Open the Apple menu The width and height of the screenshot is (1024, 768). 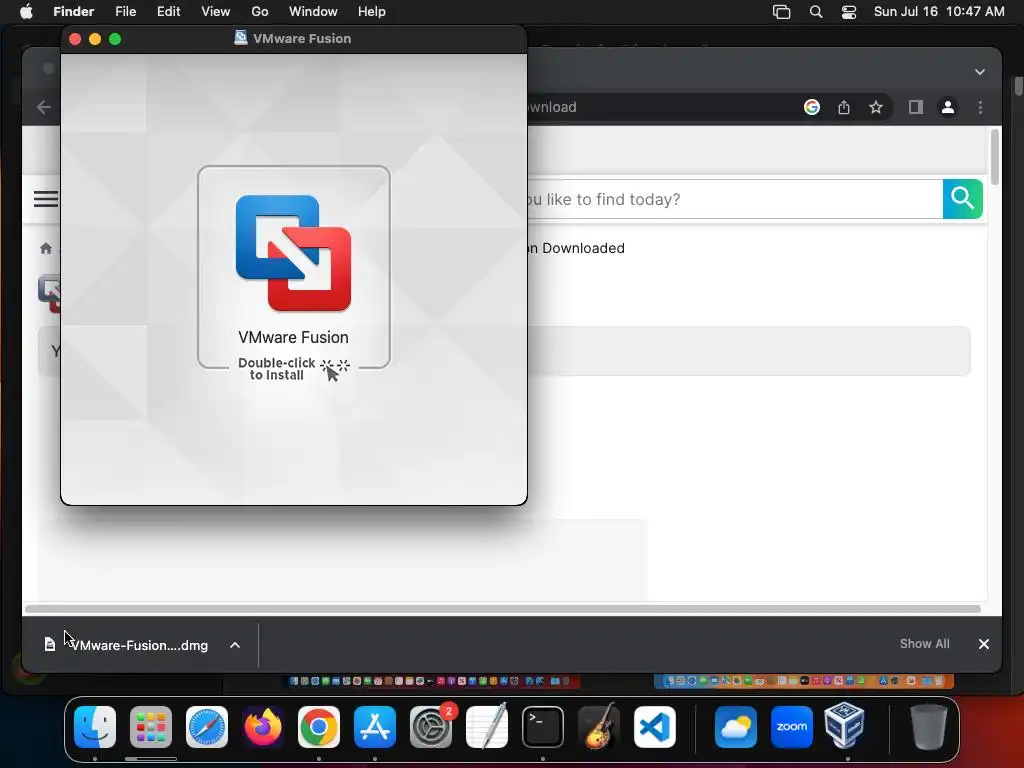pos(26,12)
